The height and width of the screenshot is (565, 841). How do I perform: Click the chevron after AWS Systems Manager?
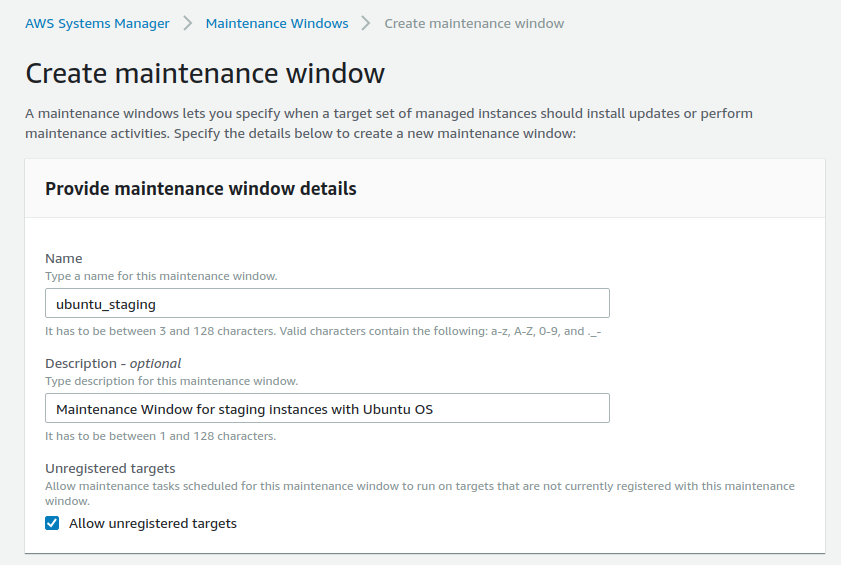coord(188,23)
